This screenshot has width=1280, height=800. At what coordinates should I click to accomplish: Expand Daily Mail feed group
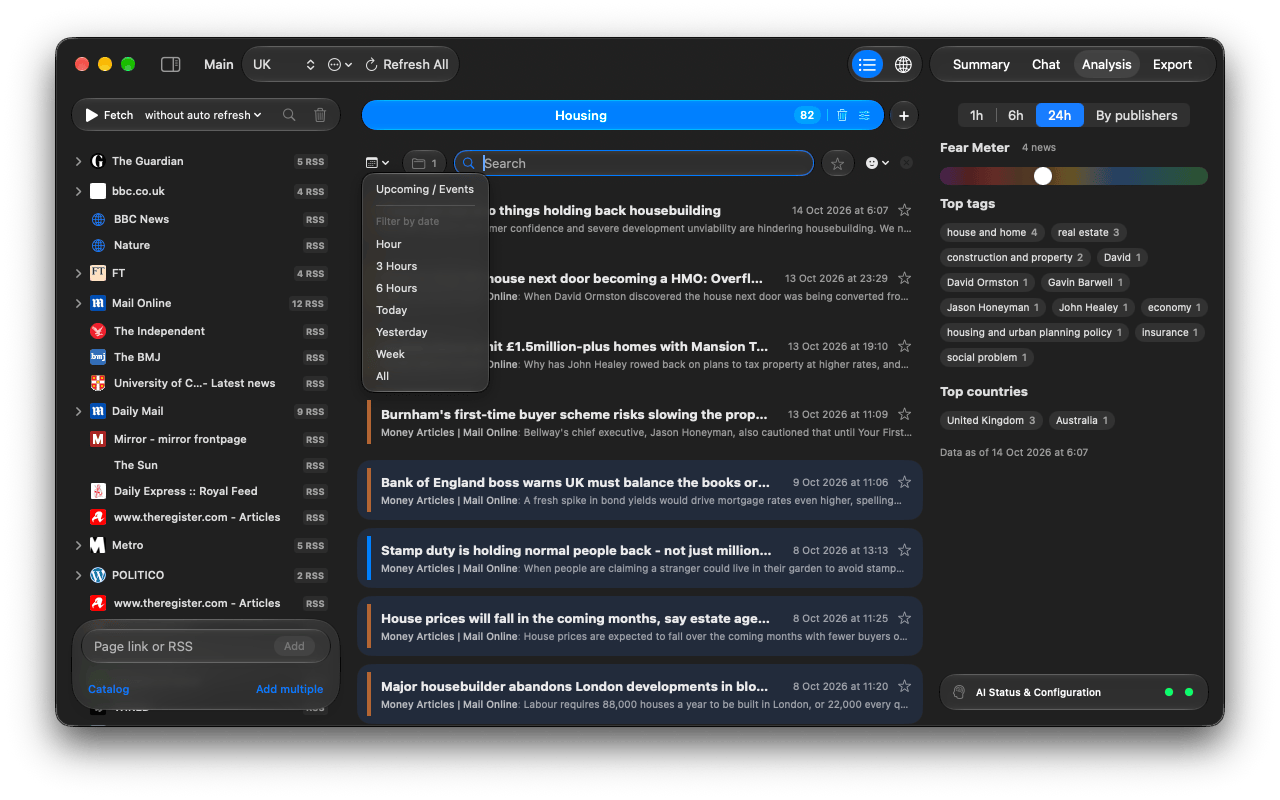pyautogui.click(x=79, y=411)
